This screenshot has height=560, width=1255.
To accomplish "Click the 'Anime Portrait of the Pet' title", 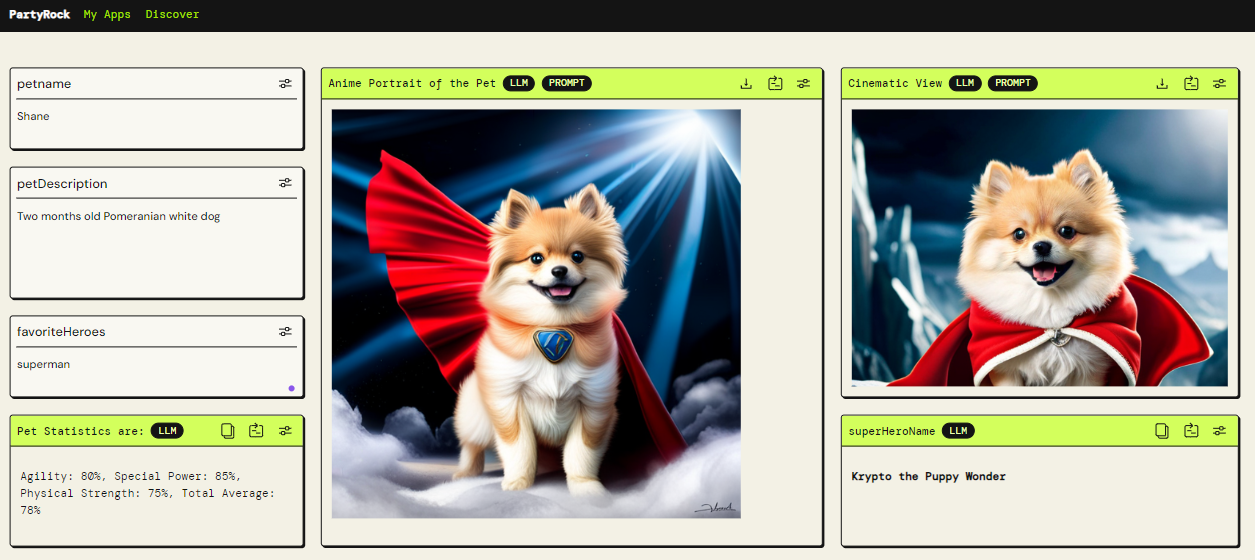I will [x=412, y=83].
